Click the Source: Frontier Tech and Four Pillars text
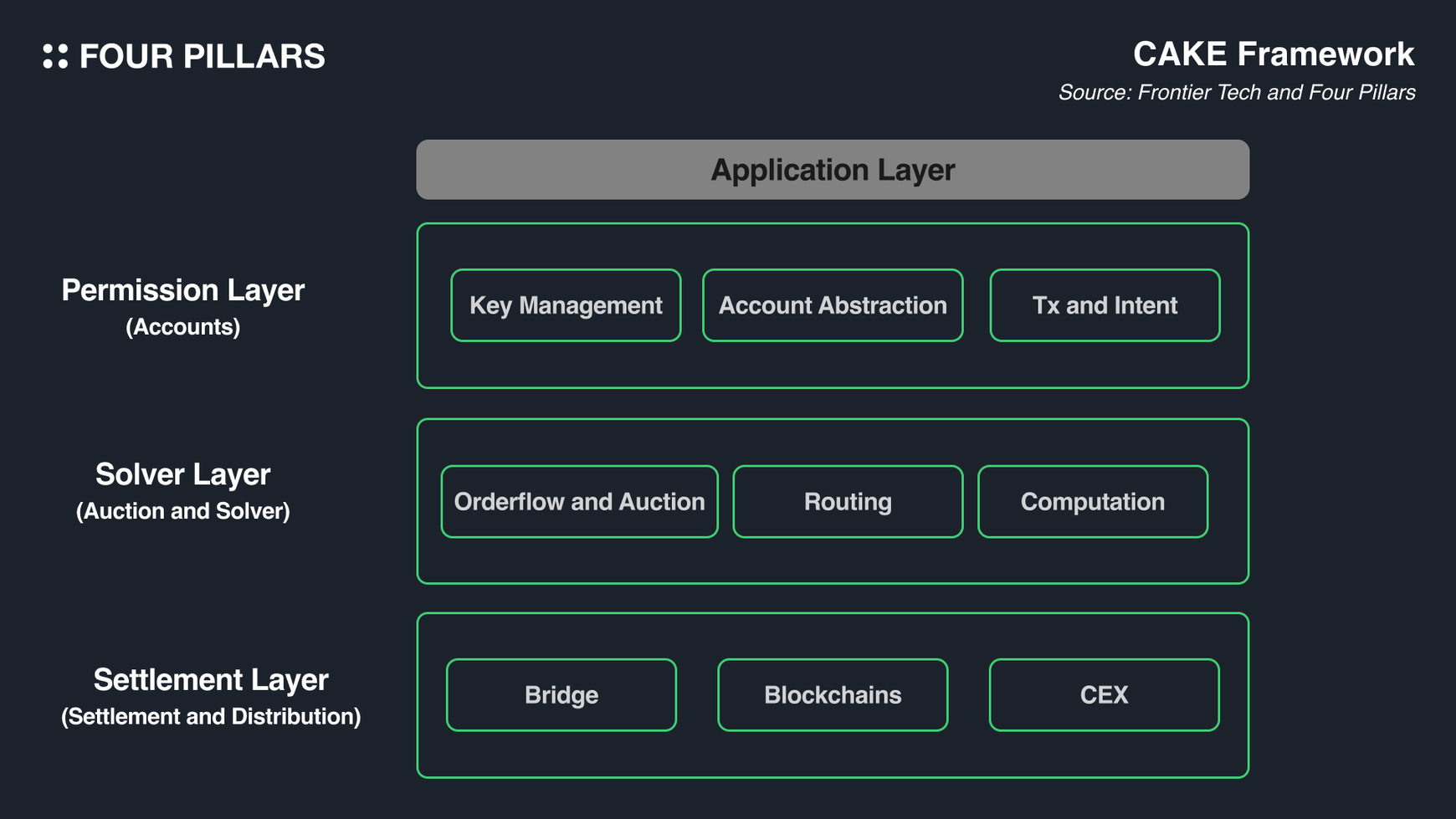 click(x=1236, y=93)
